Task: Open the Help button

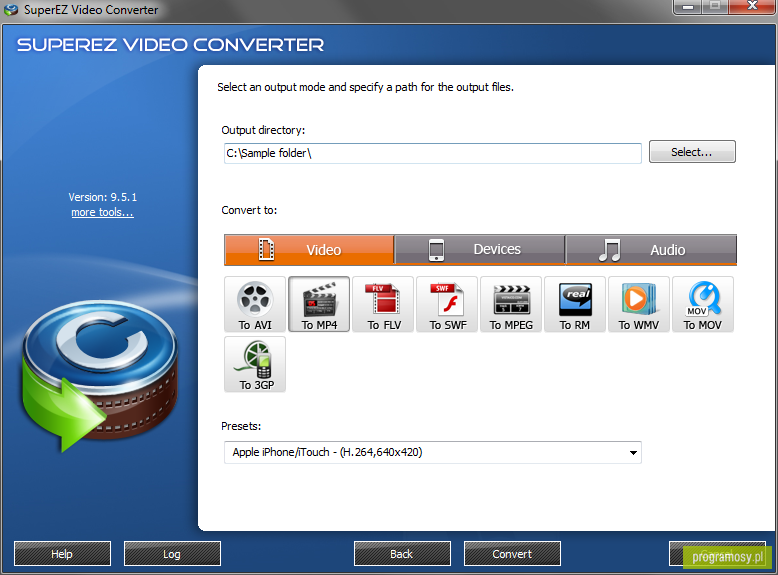Action: 62,554
